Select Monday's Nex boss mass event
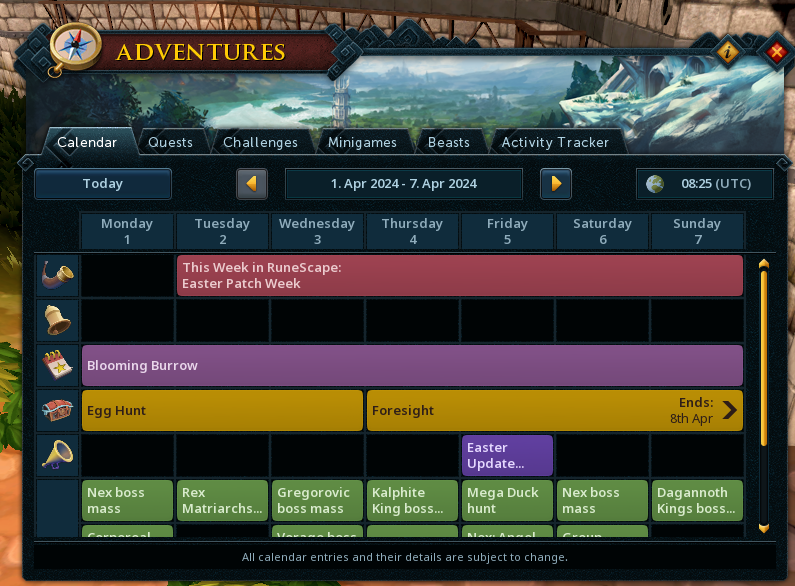 tap(127, 500)
